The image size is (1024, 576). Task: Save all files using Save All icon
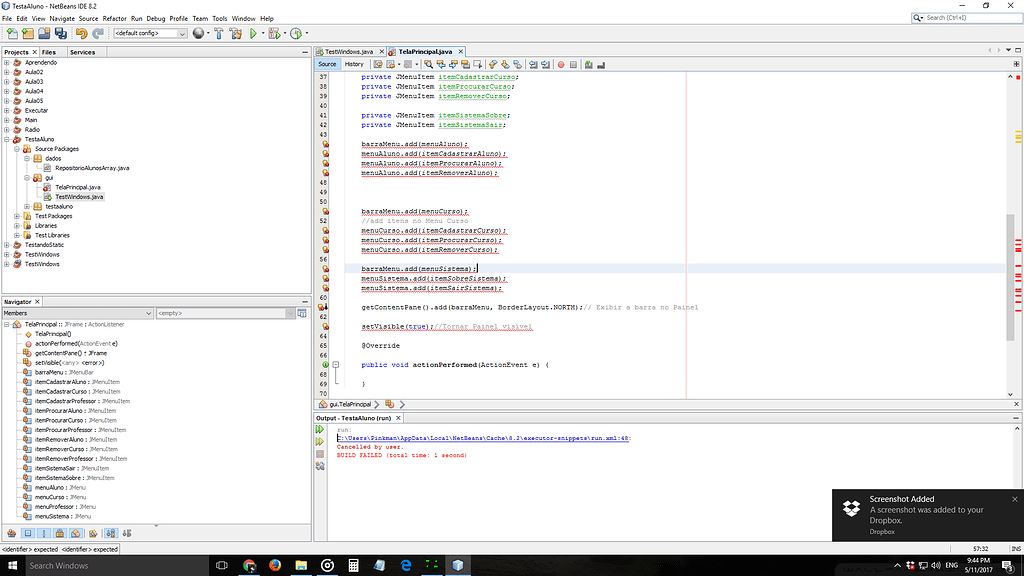(x=59, y=32)
